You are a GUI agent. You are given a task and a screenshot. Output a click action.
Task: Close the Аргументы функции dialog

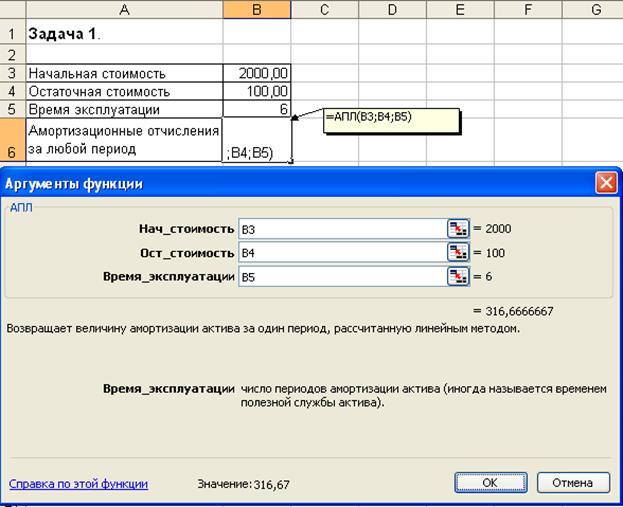[605, 183]
